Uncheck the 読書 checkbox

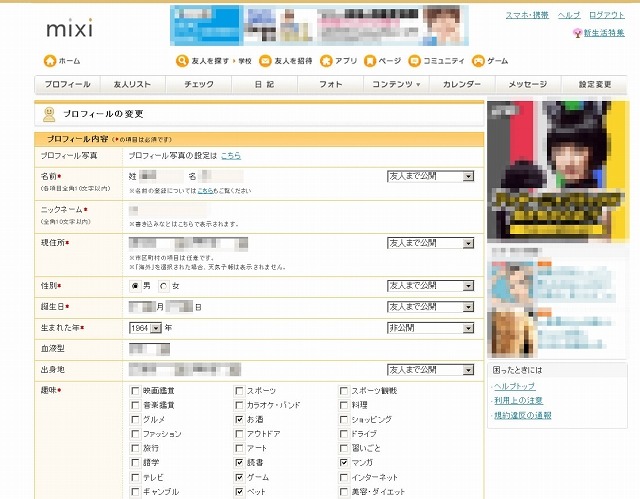click(239, 463)
